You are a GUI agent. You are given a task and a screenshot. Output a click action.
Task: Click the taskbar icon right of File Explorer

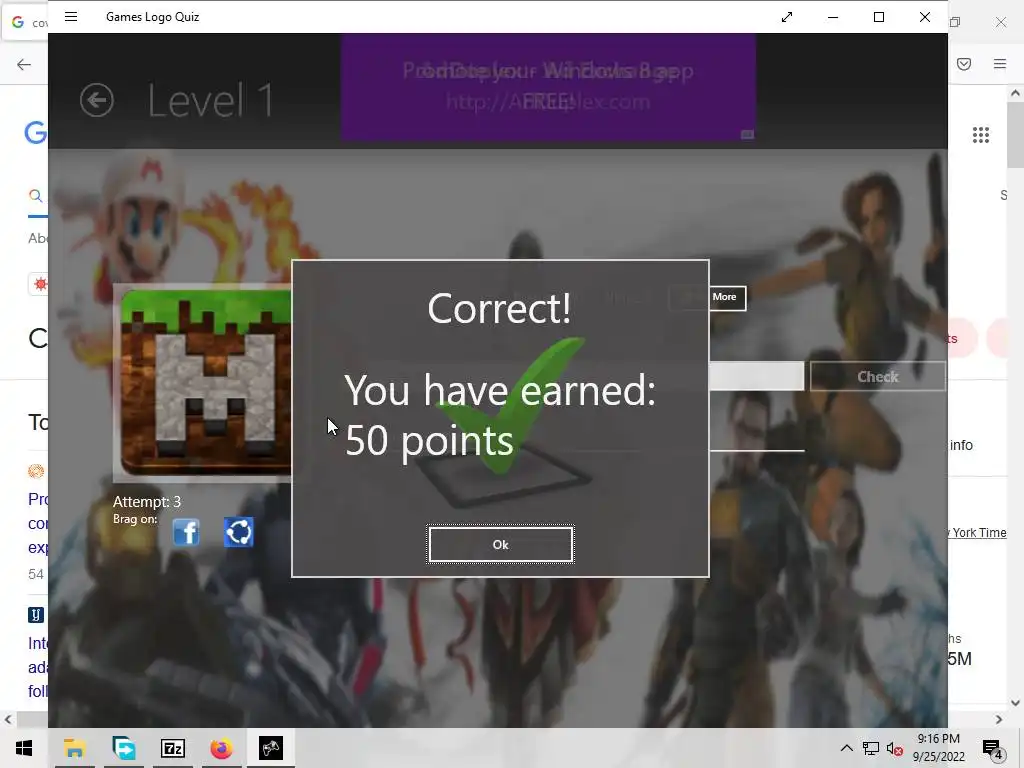pyautogui.click(x=124, y=748)
